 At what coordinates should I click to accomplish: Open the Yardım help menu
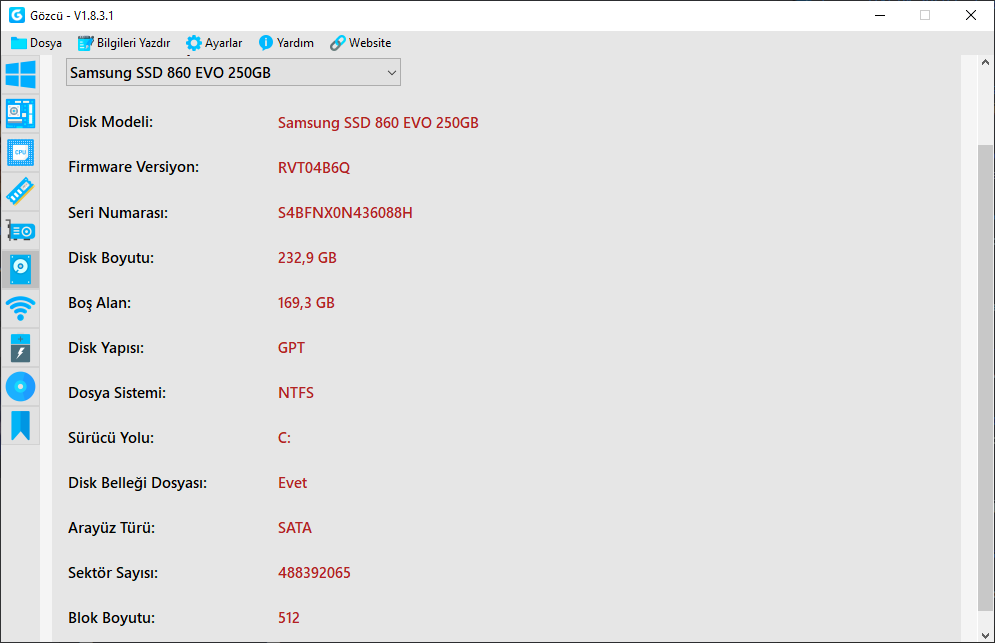point(286,43)
